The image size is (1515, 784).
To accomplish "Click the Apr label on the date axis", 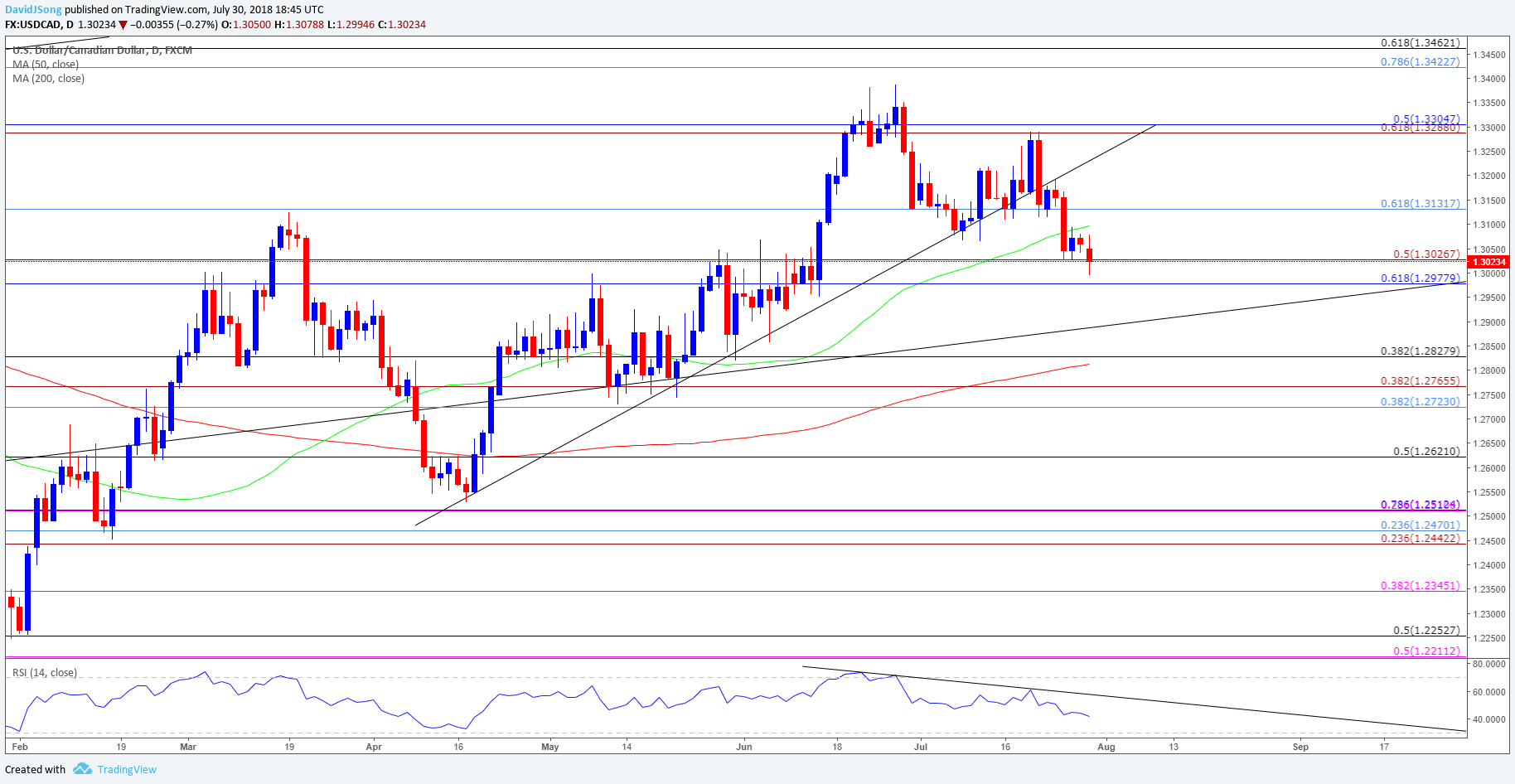I will pyautogui.click(x=374, y=747).
